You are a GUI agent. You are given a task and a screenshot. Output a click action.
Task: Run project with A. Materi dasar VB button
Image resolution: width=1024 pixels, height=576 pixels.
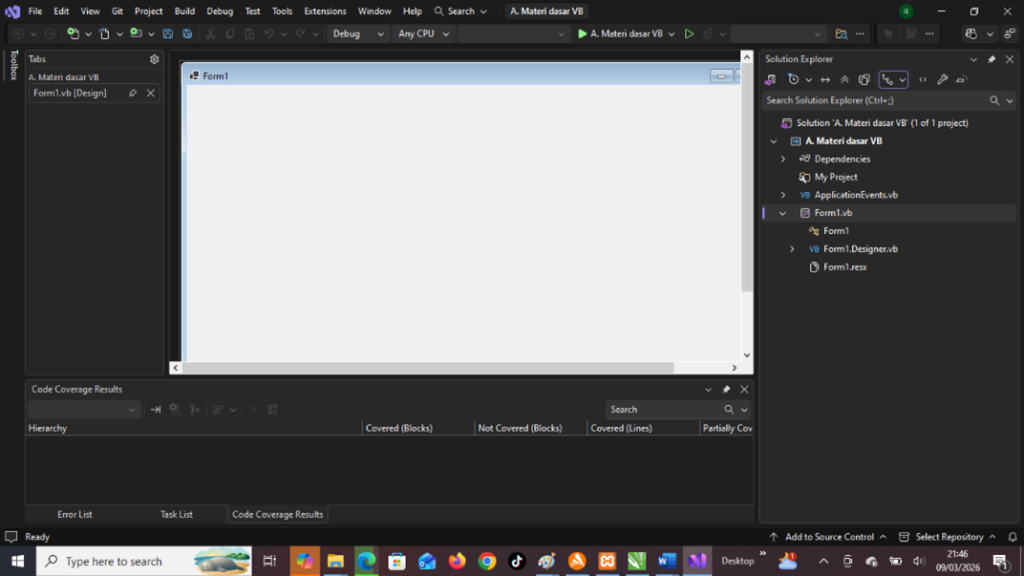click(x=621, y=34)
